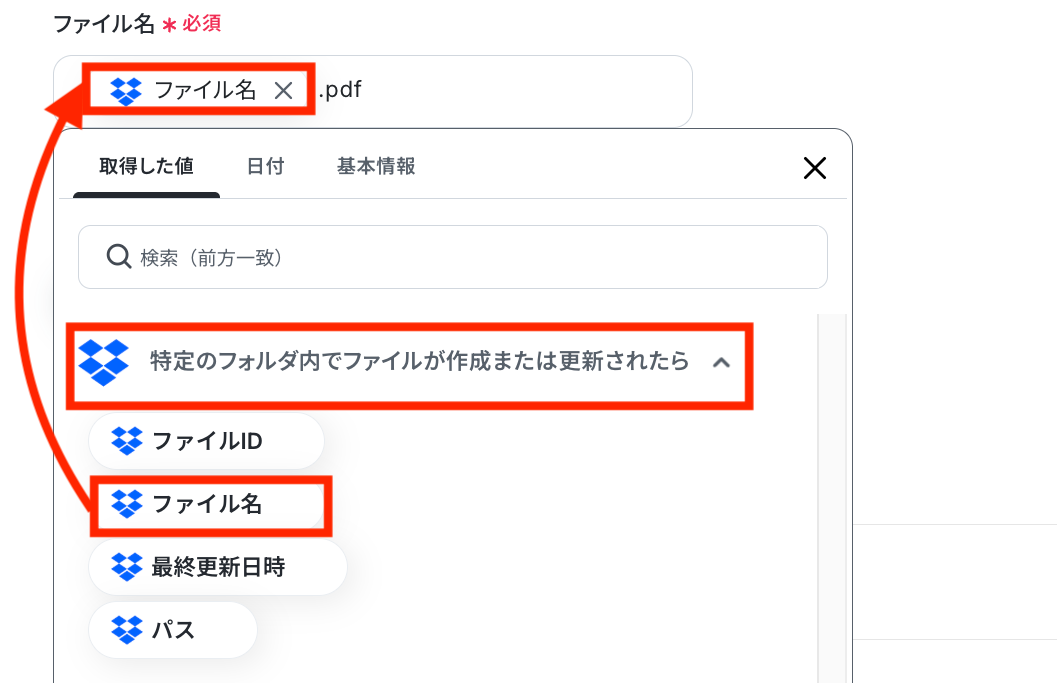
Task: Insert the パス value
Action: coord(173,630)
